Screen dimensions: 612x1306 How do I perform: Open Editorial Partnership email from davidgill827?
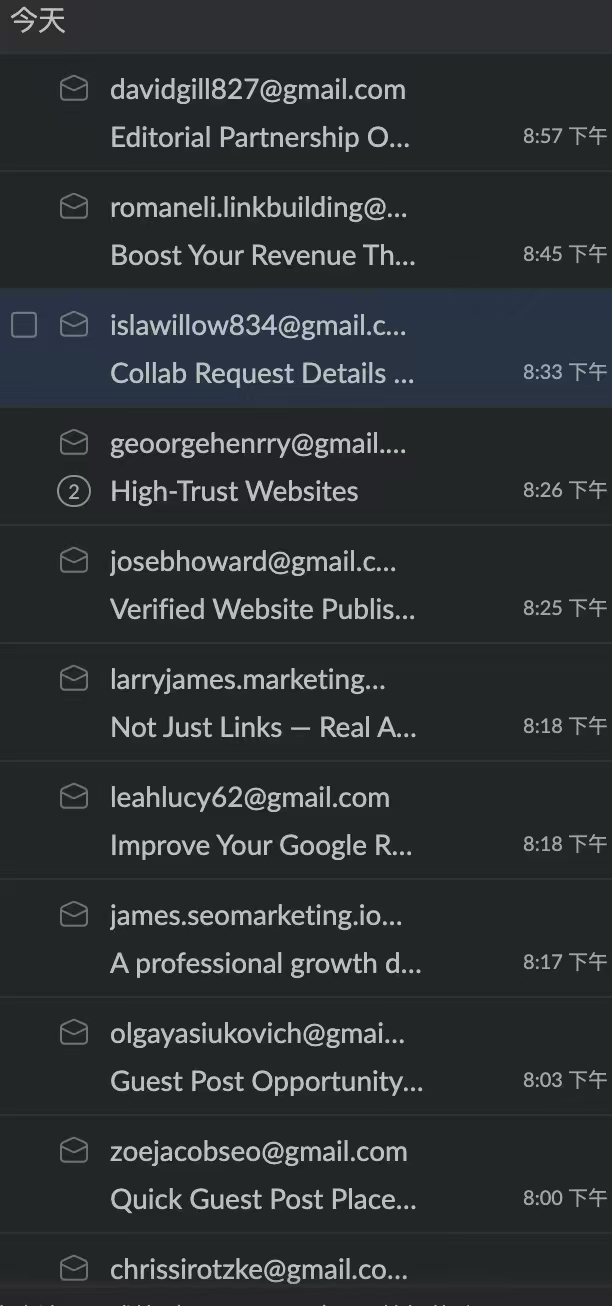[306, 112]
